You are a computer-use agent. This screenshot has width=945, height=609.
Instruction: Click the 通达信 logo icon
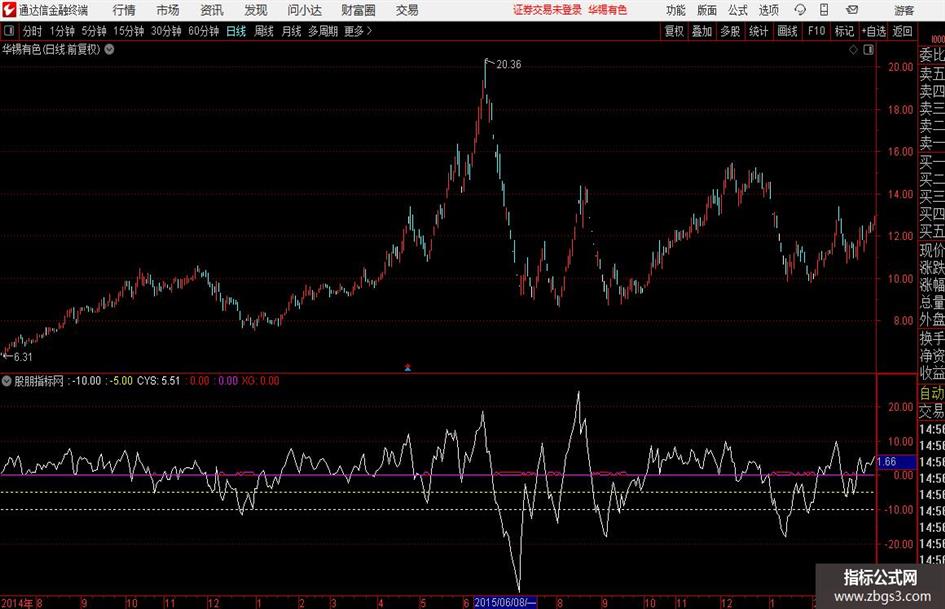9,10
